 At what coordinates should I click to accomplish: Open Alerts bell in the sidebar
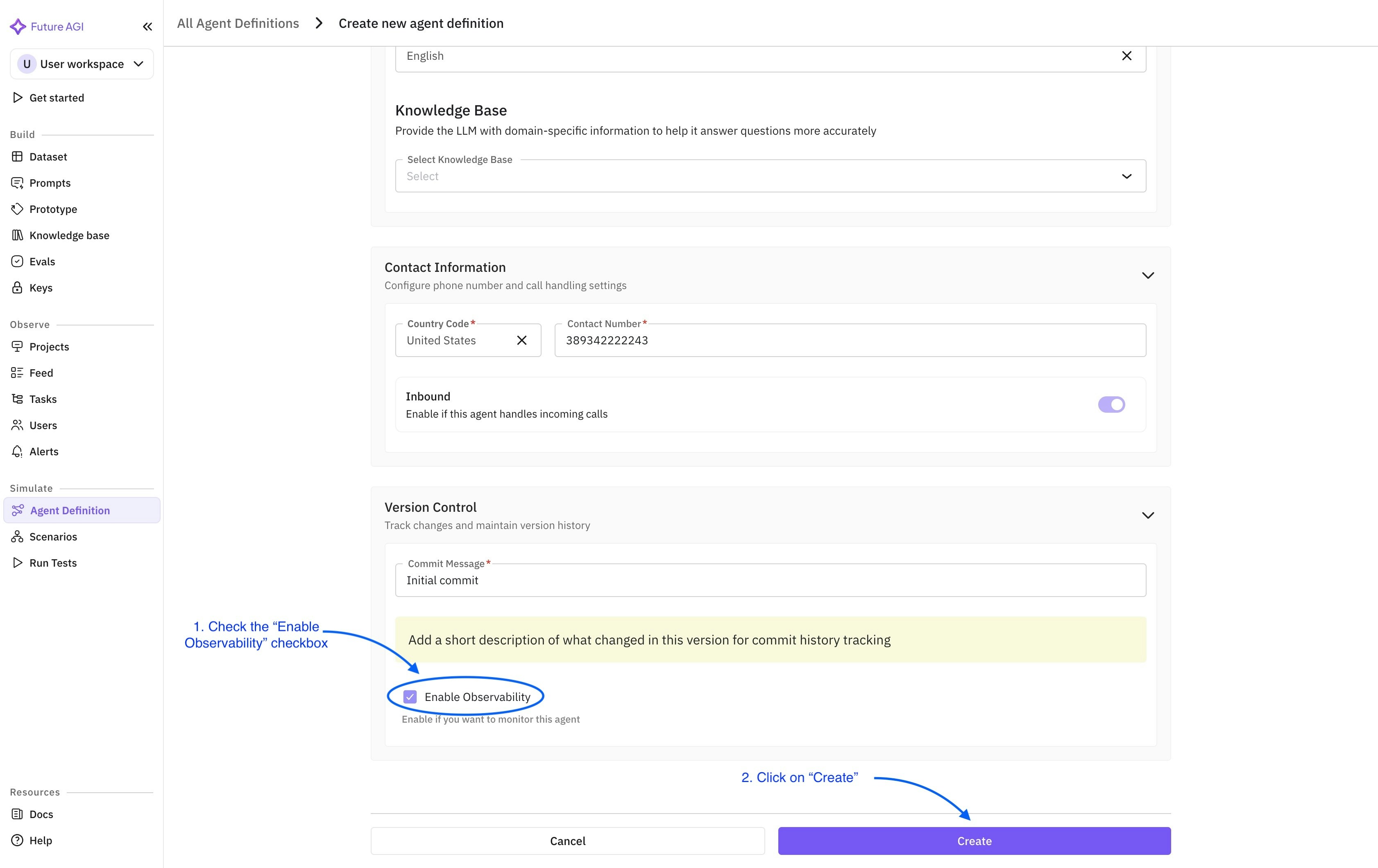(x=17, y=452)
